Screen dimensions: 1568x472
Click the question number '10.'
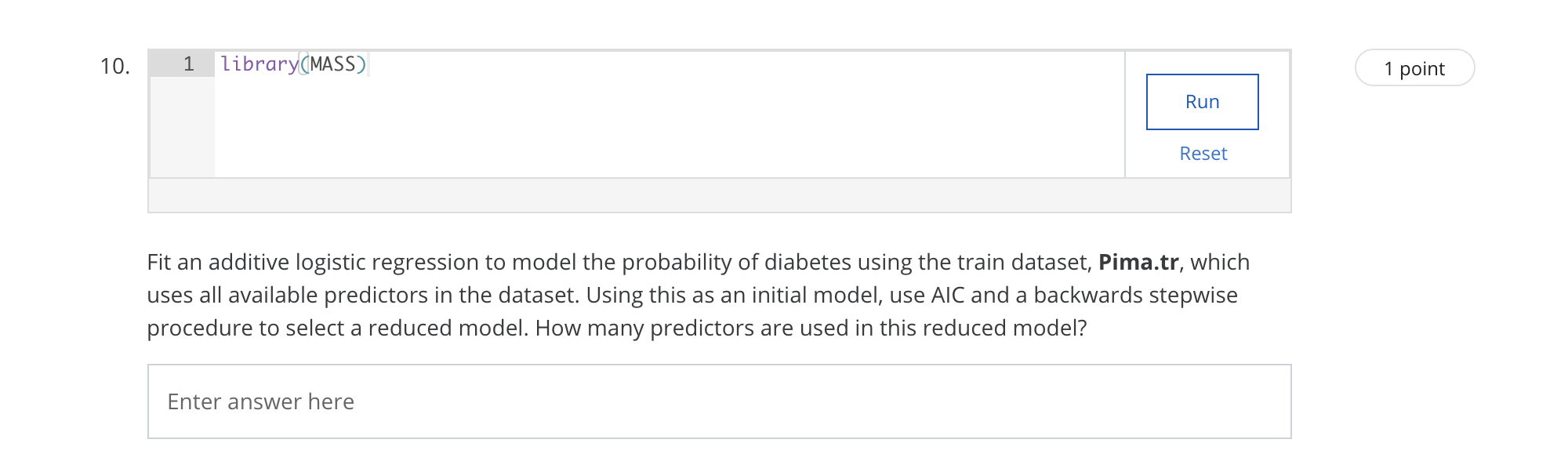114,67
